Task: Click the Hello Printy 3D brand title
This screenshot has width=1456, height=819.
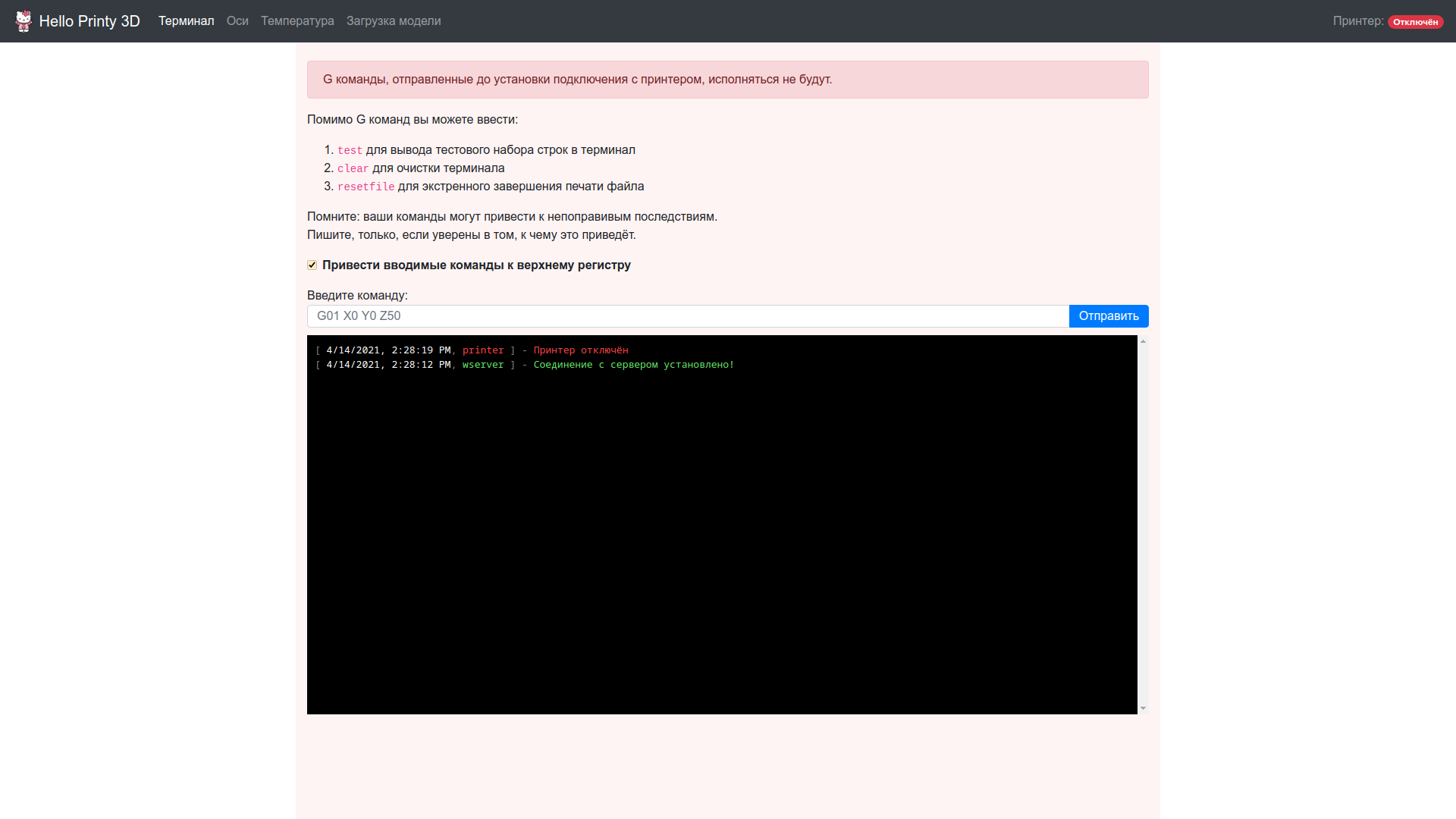Action: click(89, 21)
